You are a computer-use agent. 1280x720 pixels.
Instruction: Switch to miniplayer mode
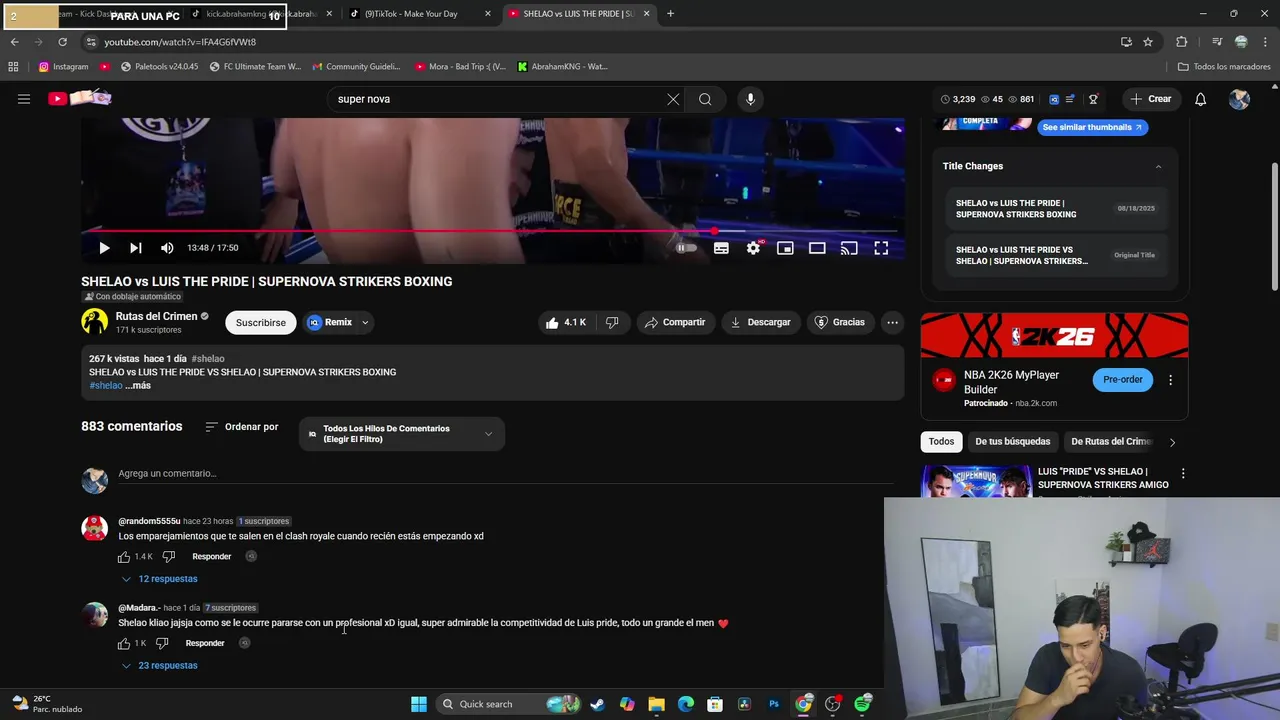pyautogui.click(x=785, y=248)
